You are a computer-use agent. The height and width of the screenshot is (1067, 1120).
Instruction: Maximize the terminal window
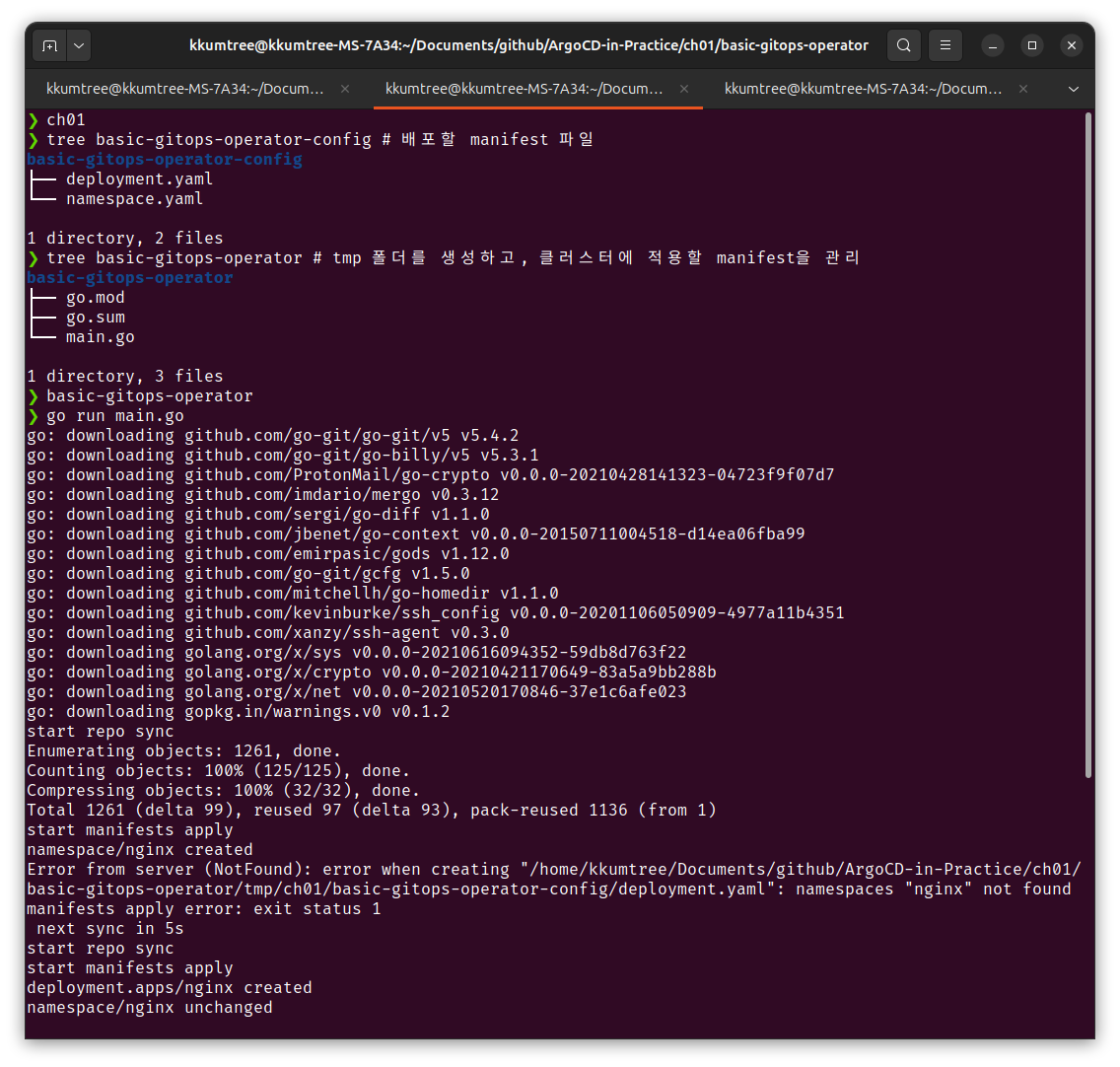(1031, 45)
